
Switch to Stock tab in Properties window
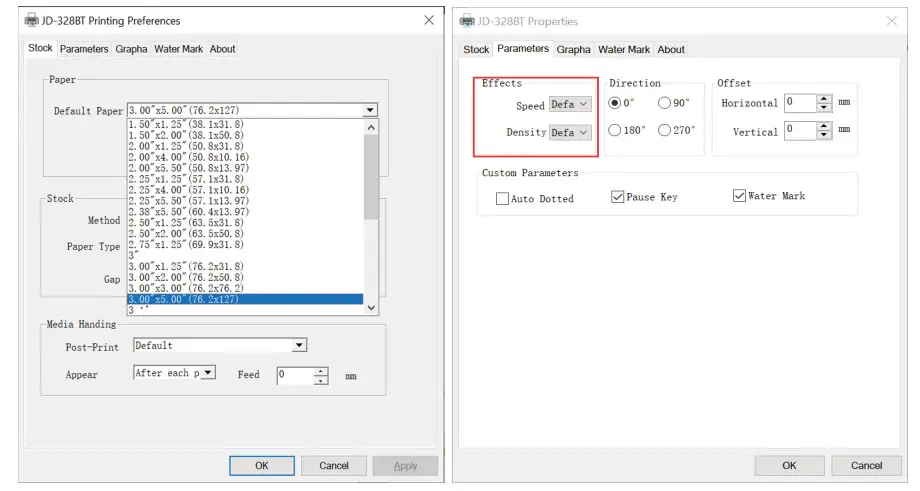pyautogui.click(x=476, y=50)
